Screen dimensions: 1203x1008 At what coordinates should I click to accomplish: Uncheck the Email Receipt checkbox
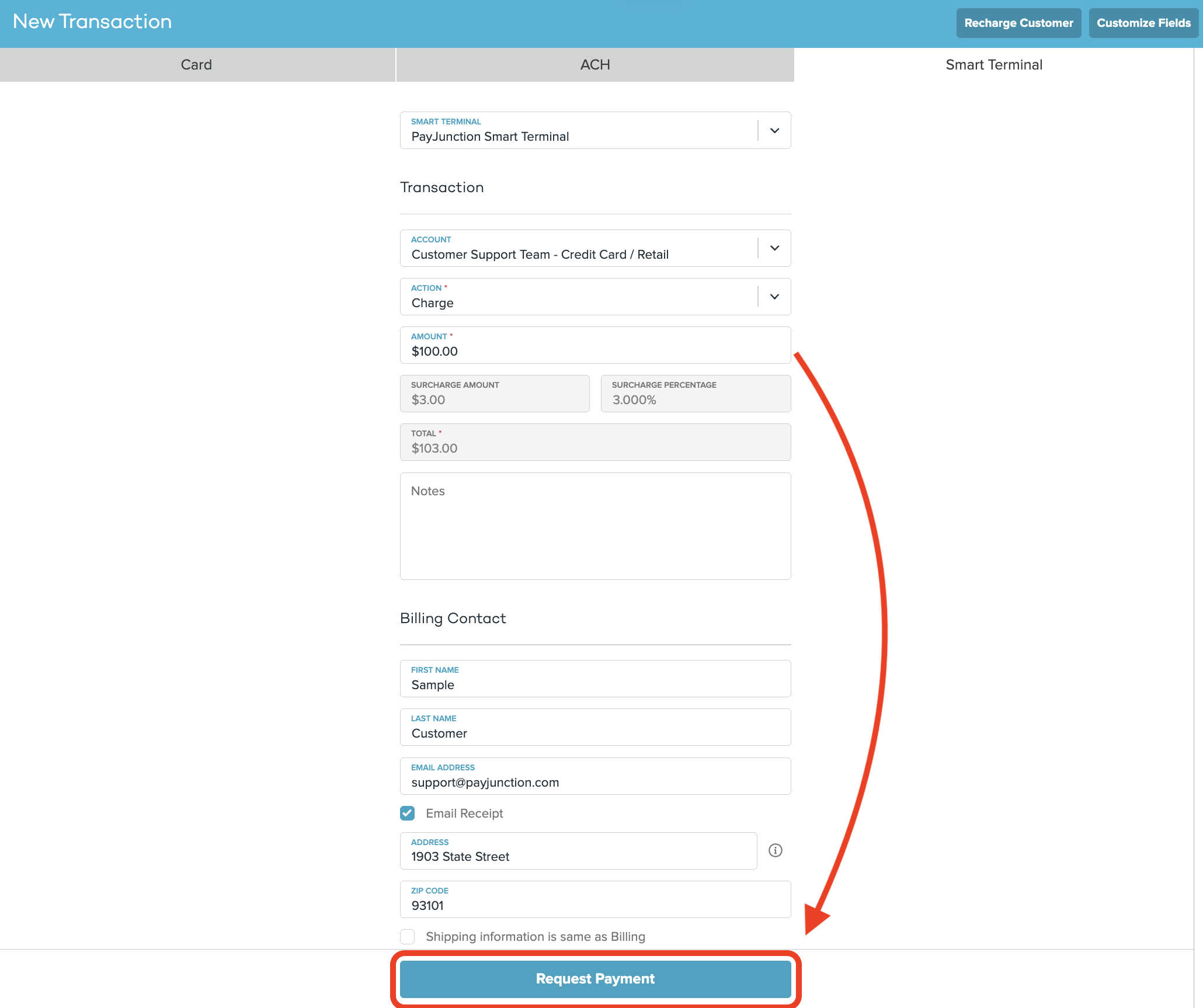click(408, 813)
